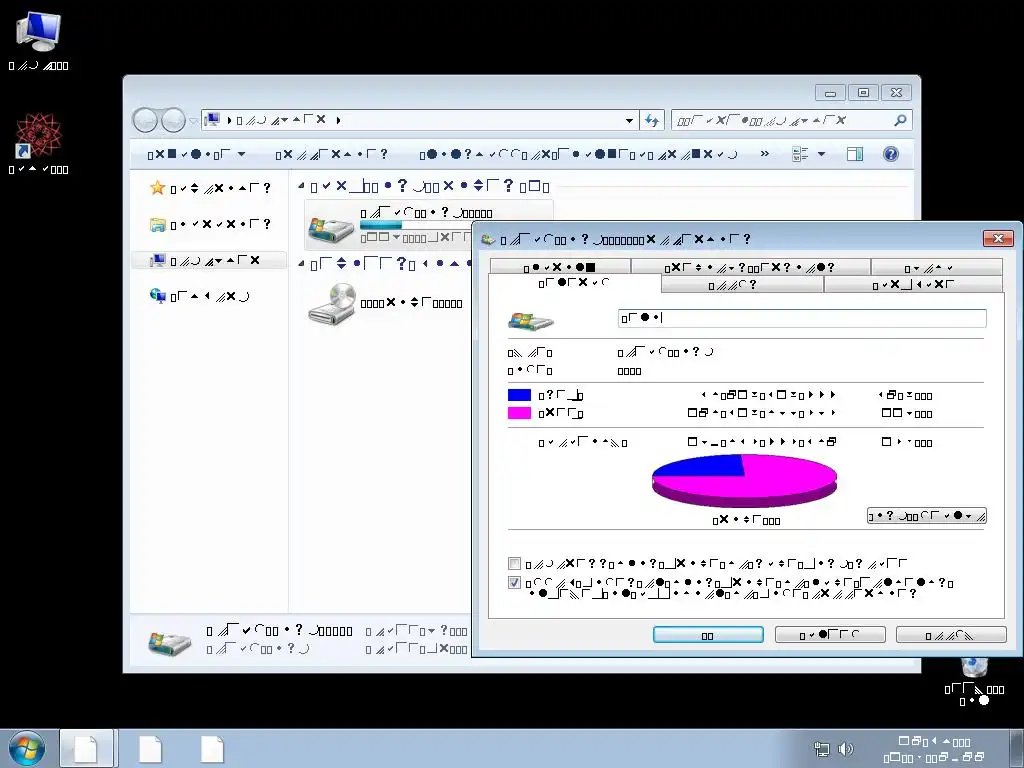Click the network icon in system tray
The image size is (1024, 768).
click(822, 749)
